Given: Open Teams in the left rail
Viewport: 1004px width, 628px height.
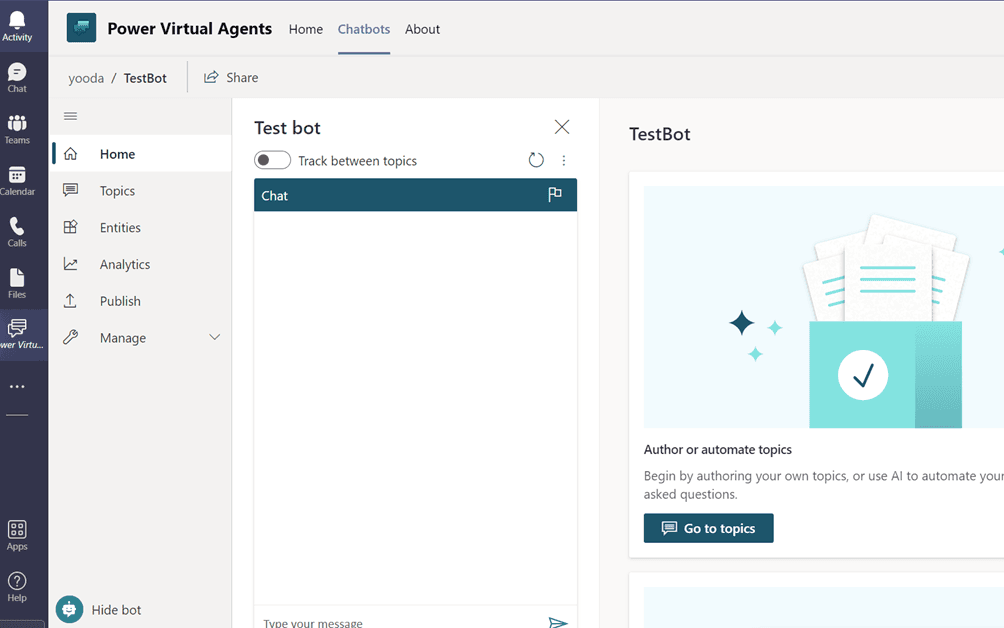Looking at the screenshot, I should pos(17,129).
